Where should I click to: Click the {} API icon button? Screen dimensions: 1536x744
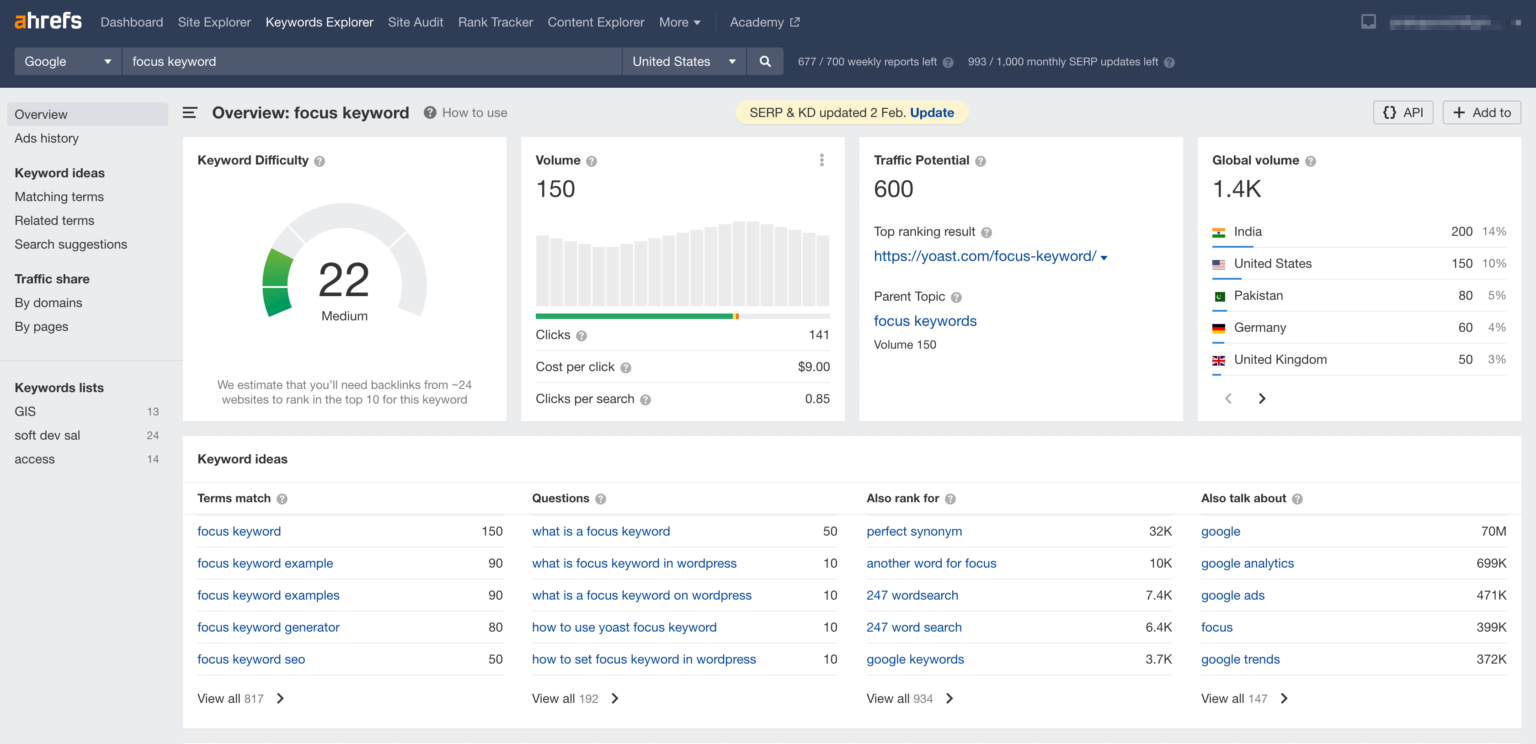(1402, 112)
